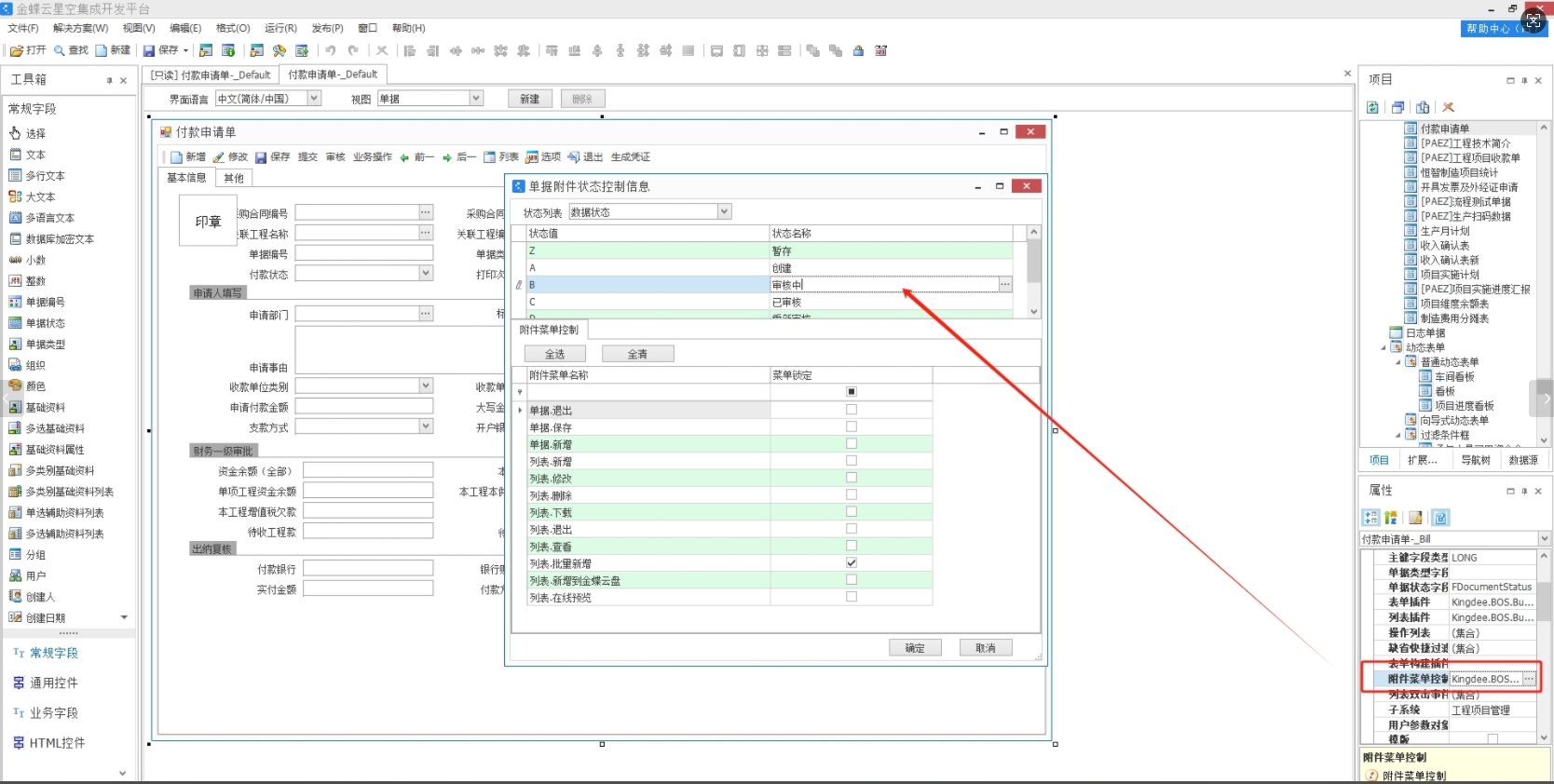Open a file with the 打开 toolbar button

(x=28, y=50)
